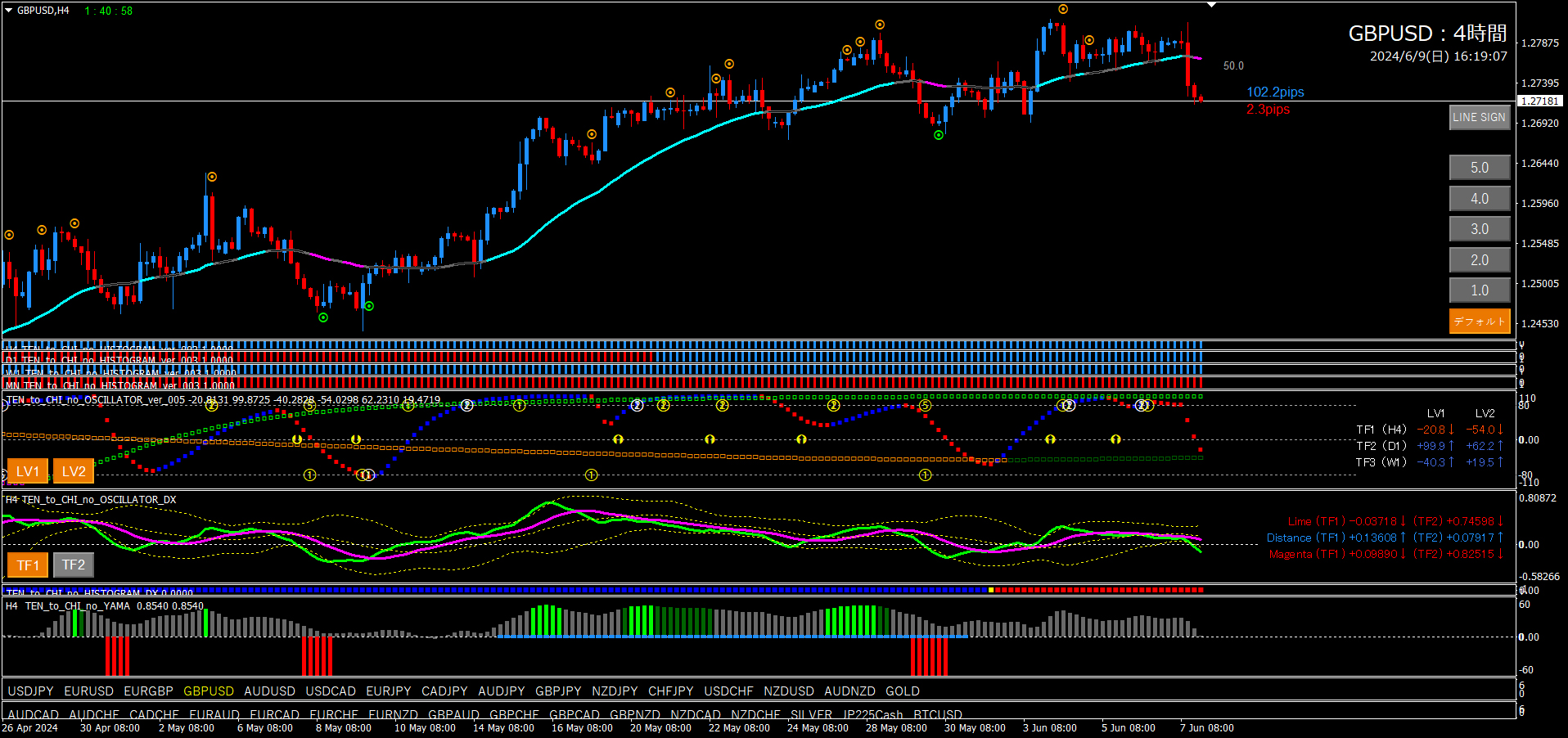This screenshot has width=1568, height=738.
Task: Click the 1.27875 price axis label
Action: [1540, 43]
